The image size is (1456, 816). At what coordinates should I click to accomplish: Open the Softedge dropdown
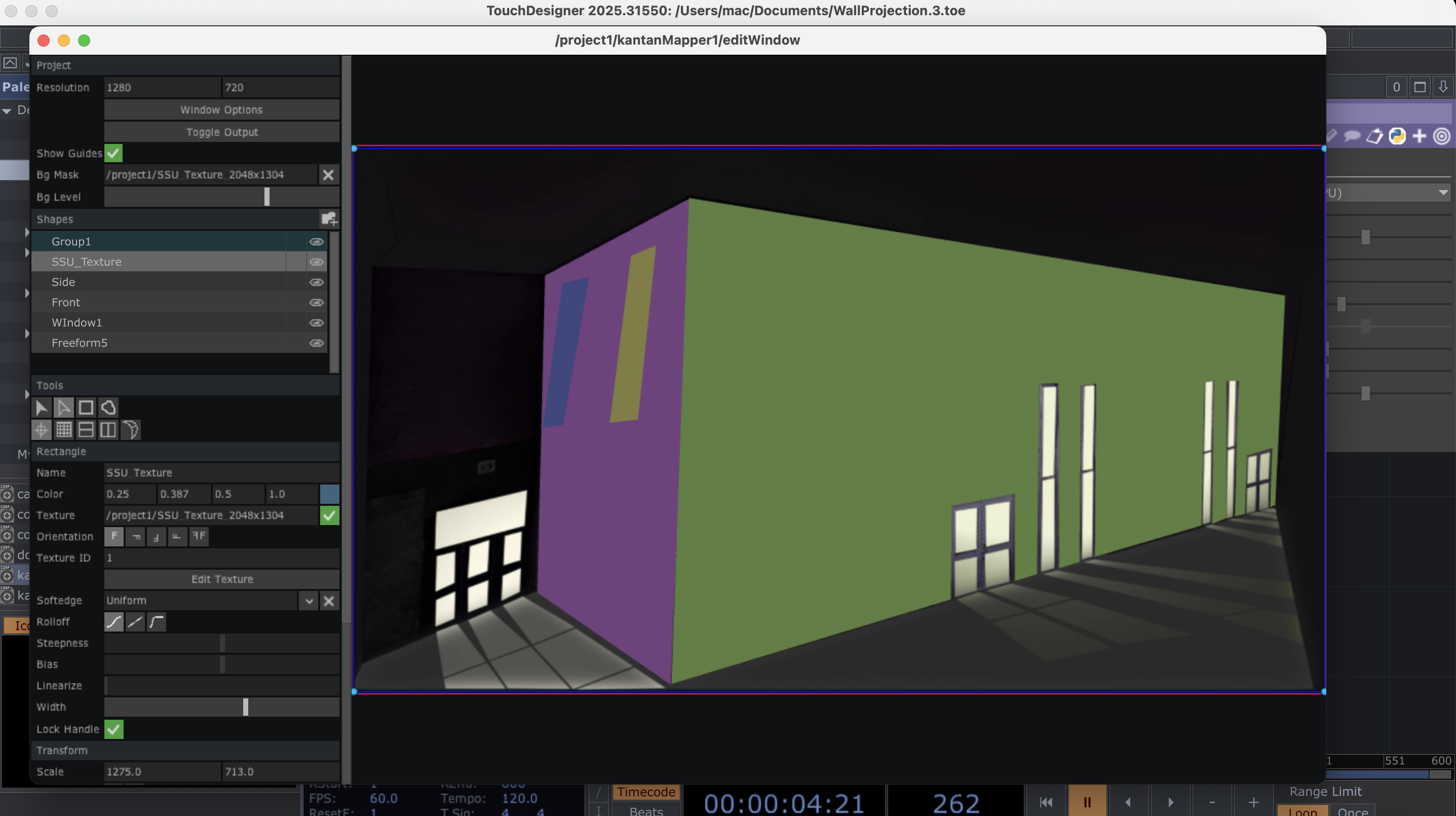[308, 601]
